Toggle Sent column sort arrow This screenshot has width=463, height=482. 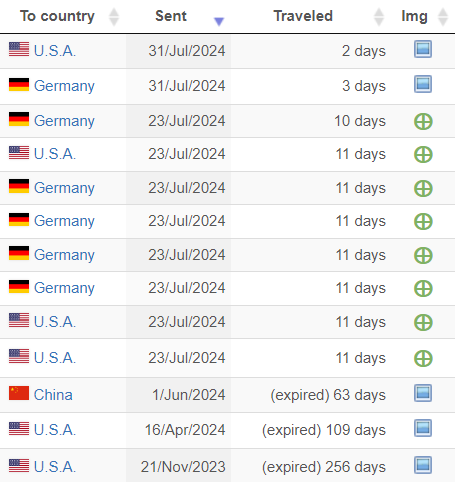[219, 21]
